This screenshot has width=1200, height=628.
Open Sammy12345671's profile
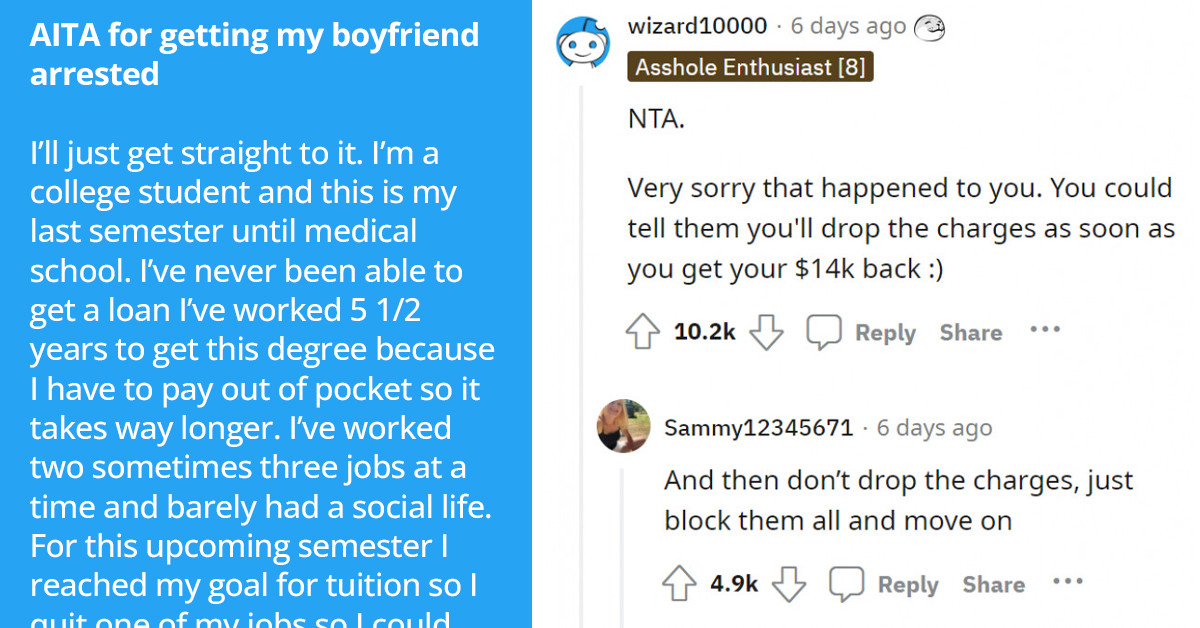(x=755, y=427)
